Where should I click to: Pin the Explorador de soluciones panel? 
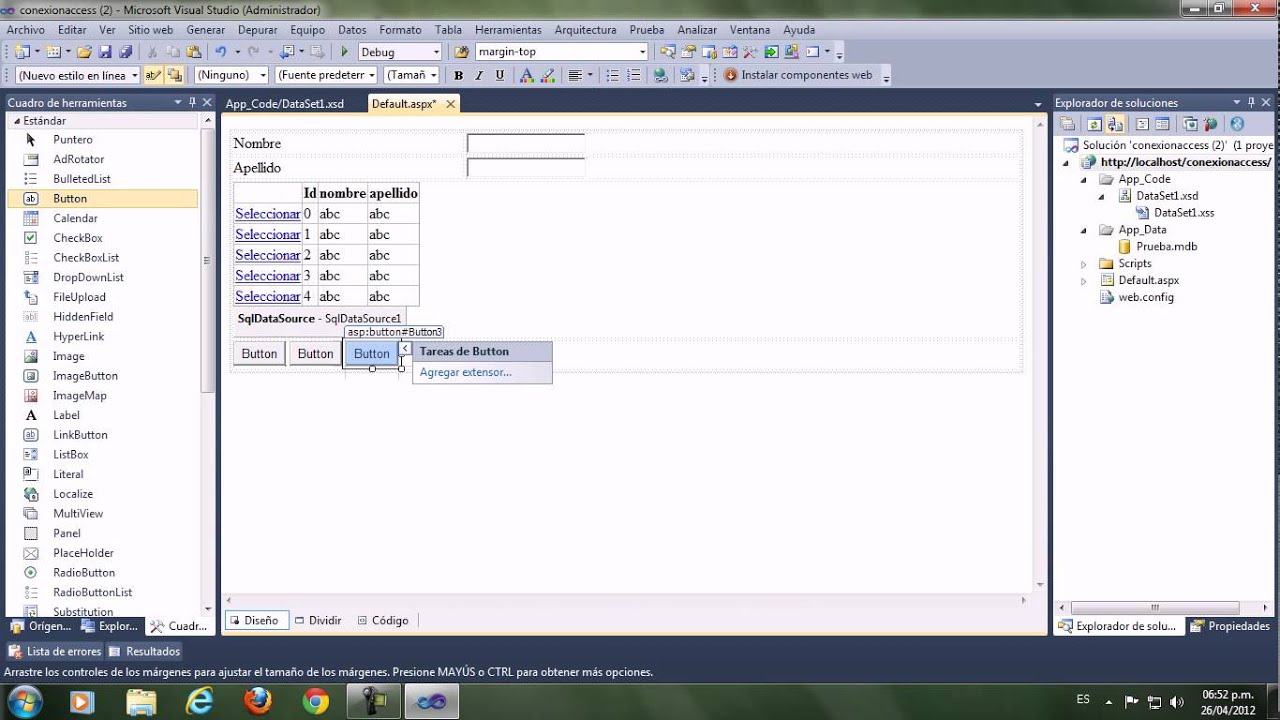pyautogui.click(x=1251, y=102)
